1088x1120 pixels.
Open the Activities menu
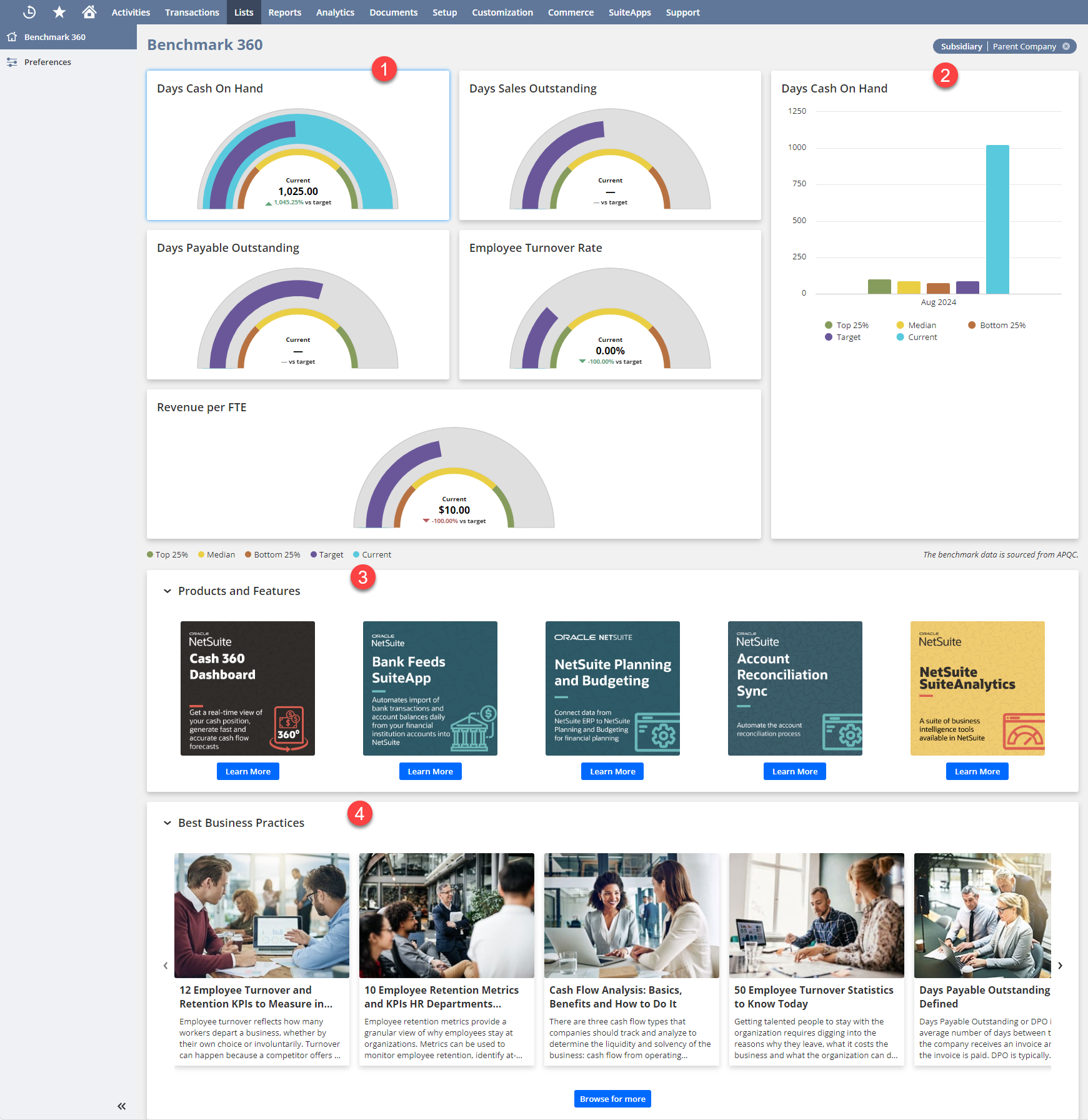click(131, 12)
